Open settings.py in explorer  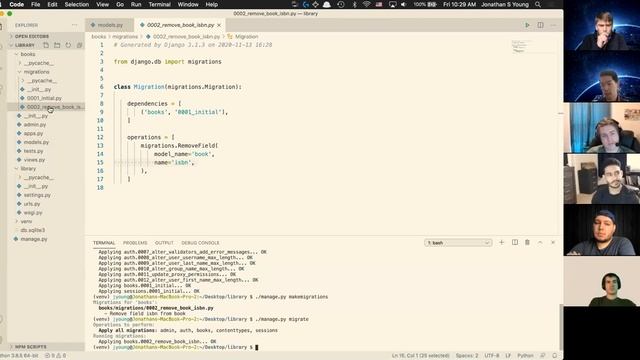[37, 195]
